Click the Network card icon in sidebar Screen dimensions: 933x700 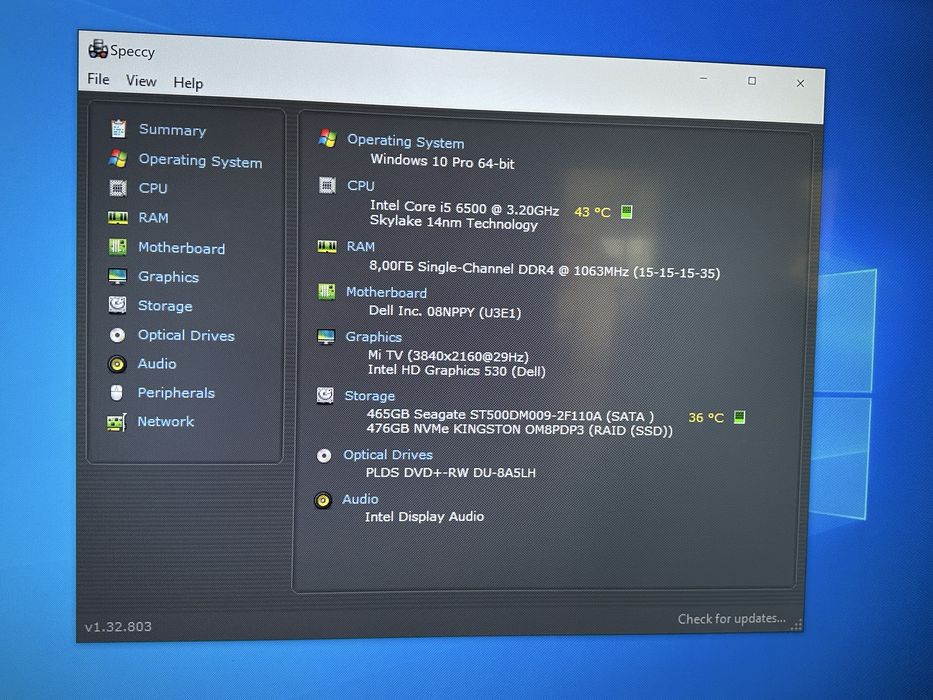click(x=116, y=422)
